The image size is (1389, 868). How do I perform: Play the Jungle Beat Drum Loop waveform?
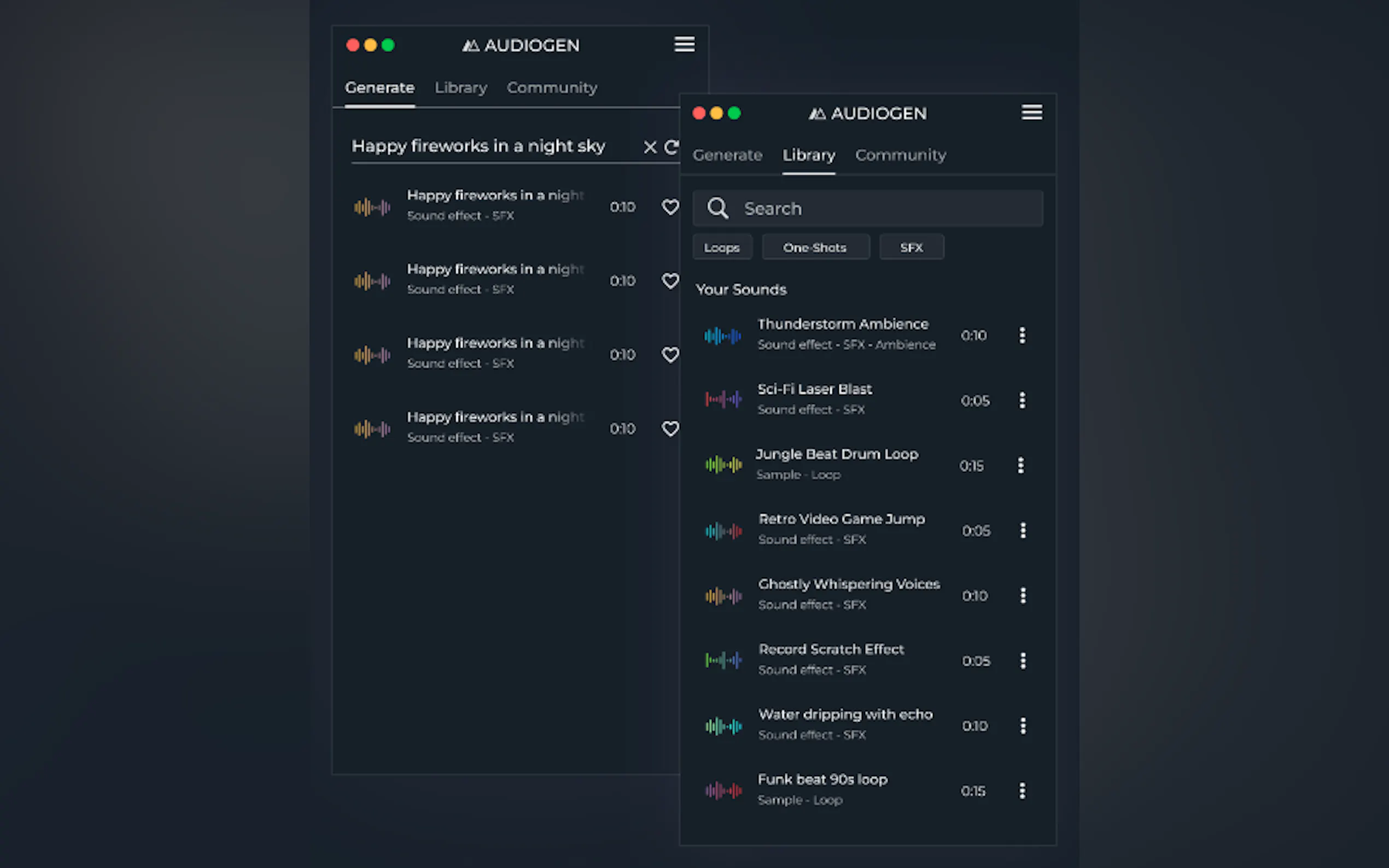(723, 465)
